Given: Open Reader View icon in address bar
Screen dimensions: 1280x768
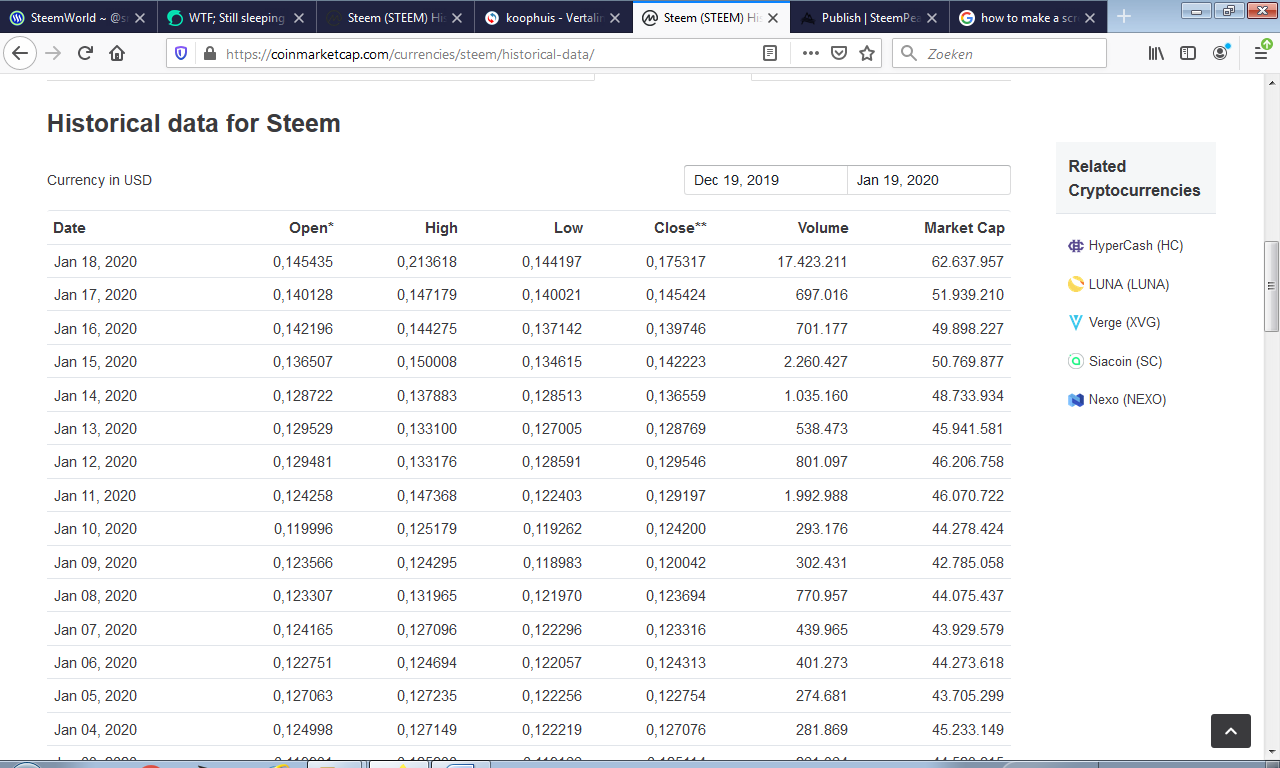Looking at the screenshot, I should tap(769, 53).
